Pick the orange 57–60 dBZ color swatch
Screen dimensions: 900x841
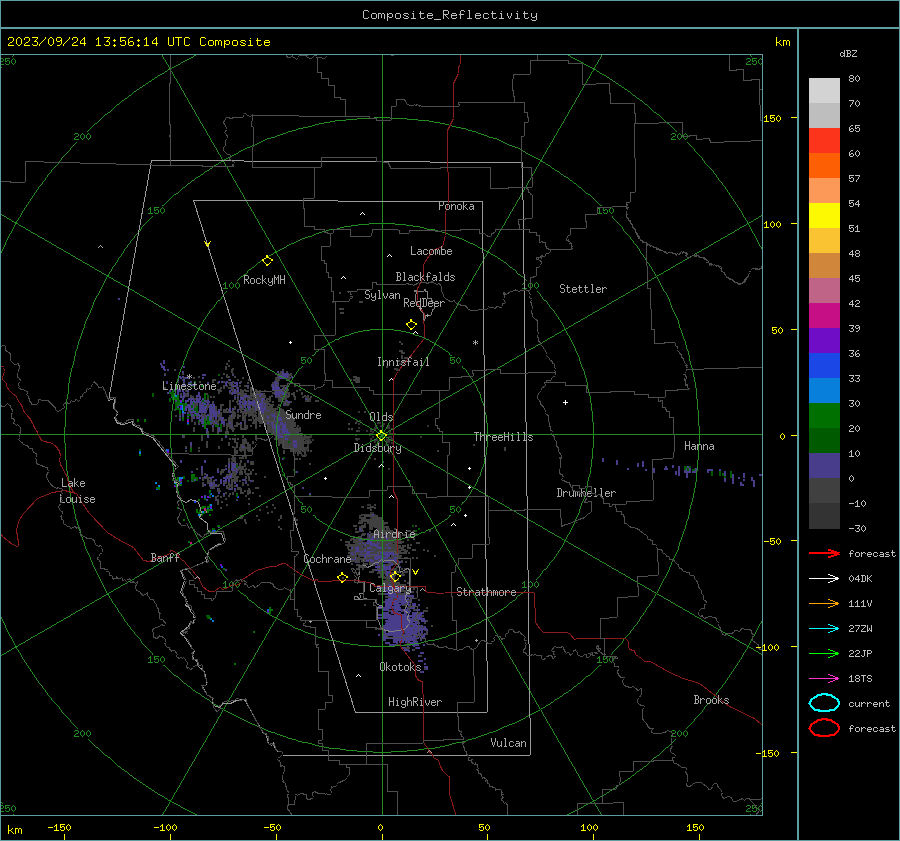pos(824,166)
